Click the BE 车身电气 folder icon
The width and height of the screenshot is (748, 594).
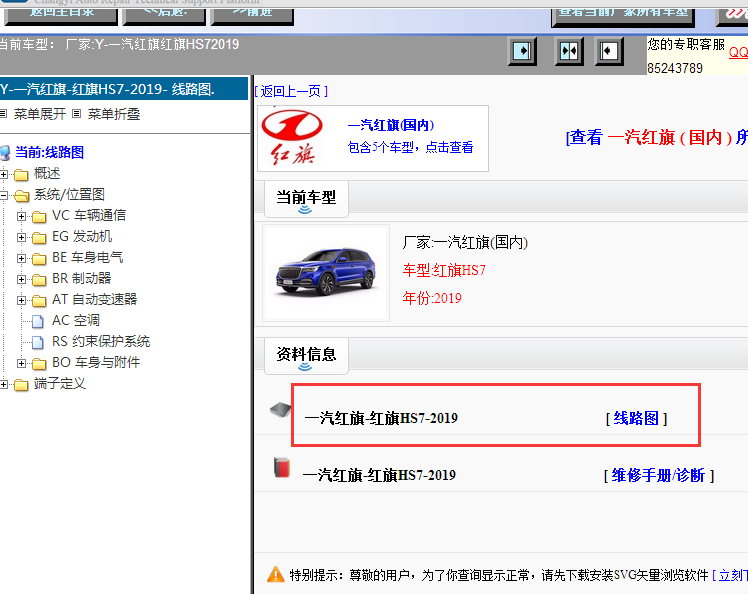[x=39, y=259]
